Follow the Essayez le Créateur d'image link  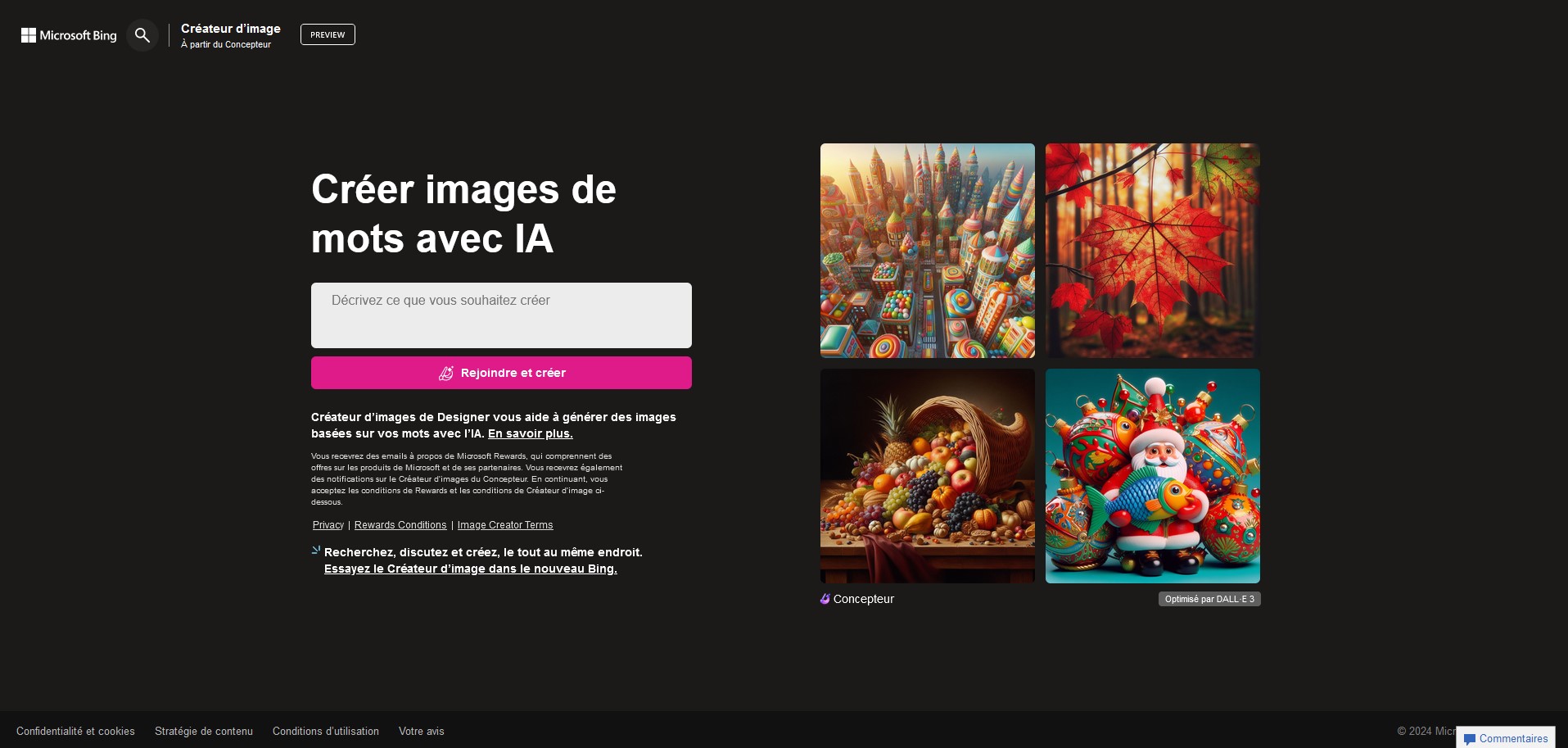471,569
